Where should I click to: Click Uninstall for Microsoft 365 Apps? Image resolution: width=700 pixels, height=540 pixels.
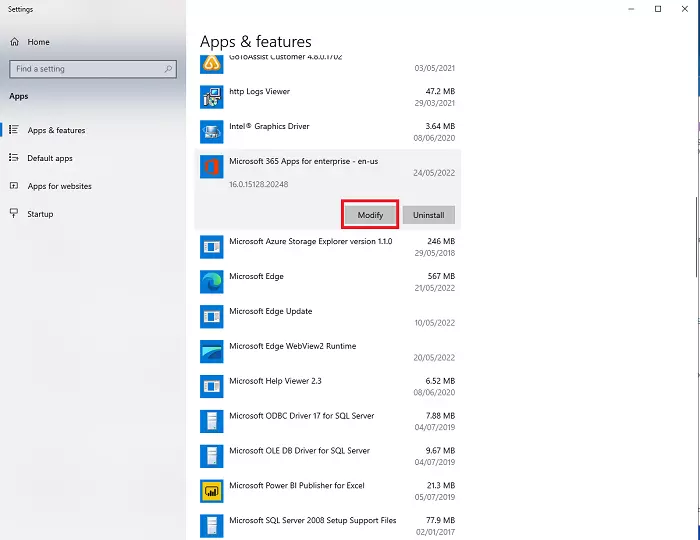(x=429, y=215)
